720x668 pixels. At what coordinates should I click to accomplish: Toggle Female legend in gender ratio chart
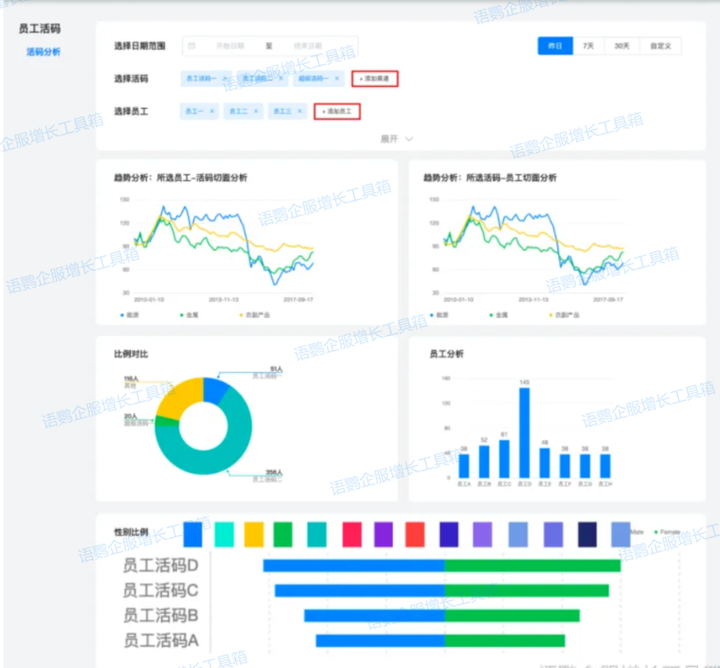[668, 532]
